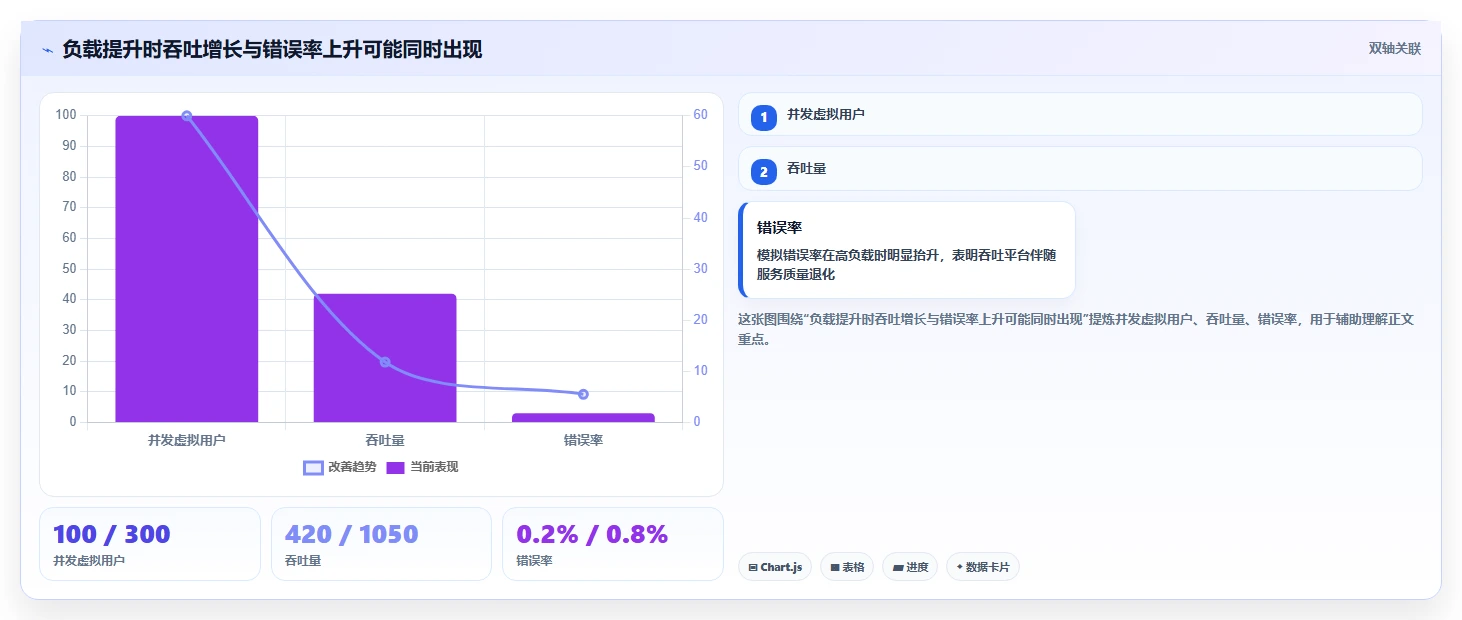Image resolution: width=1462 pixels, height=620 pixels.
Task: Click the 数据卡片 tag
Action: pyautogui.click(x=983, y=567)
